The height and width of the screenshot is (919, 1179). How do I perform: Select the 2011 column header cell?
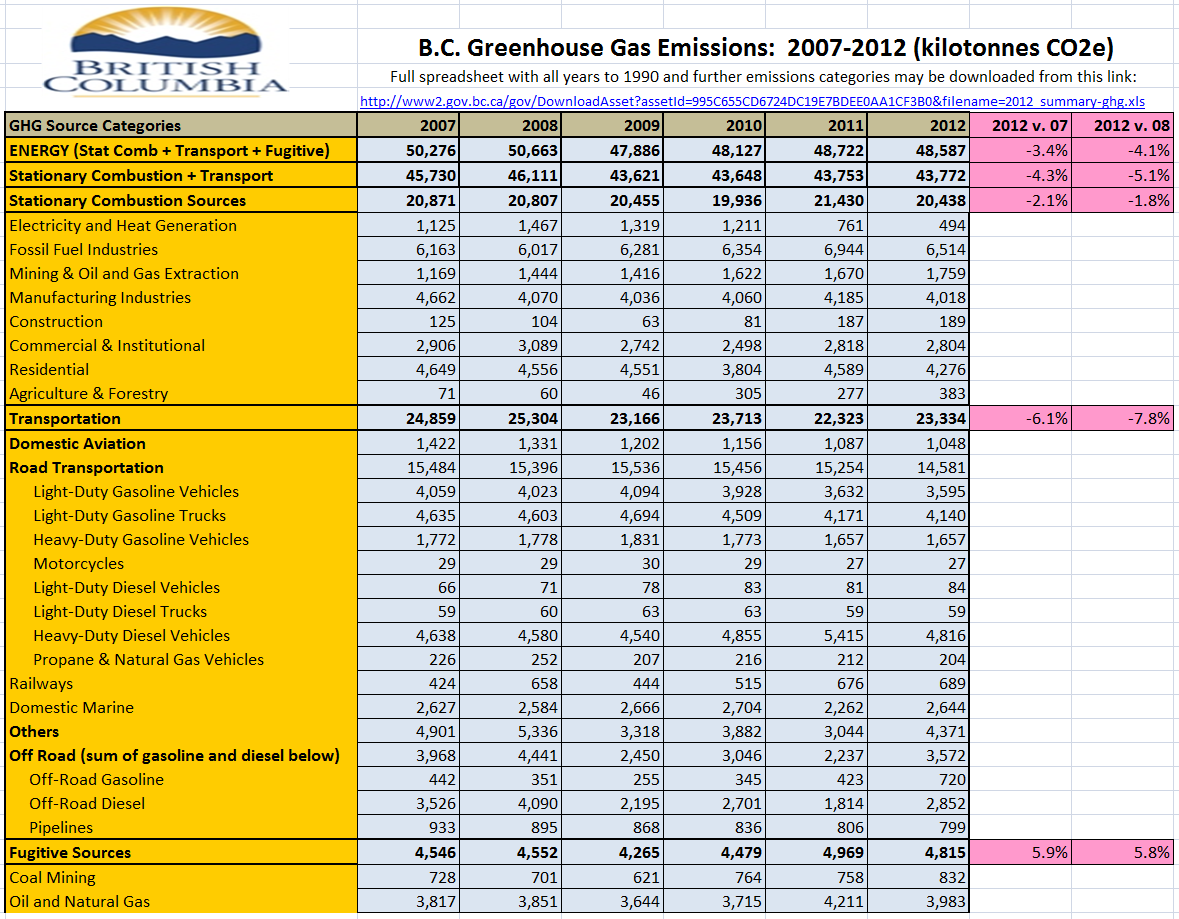point(817,125)
